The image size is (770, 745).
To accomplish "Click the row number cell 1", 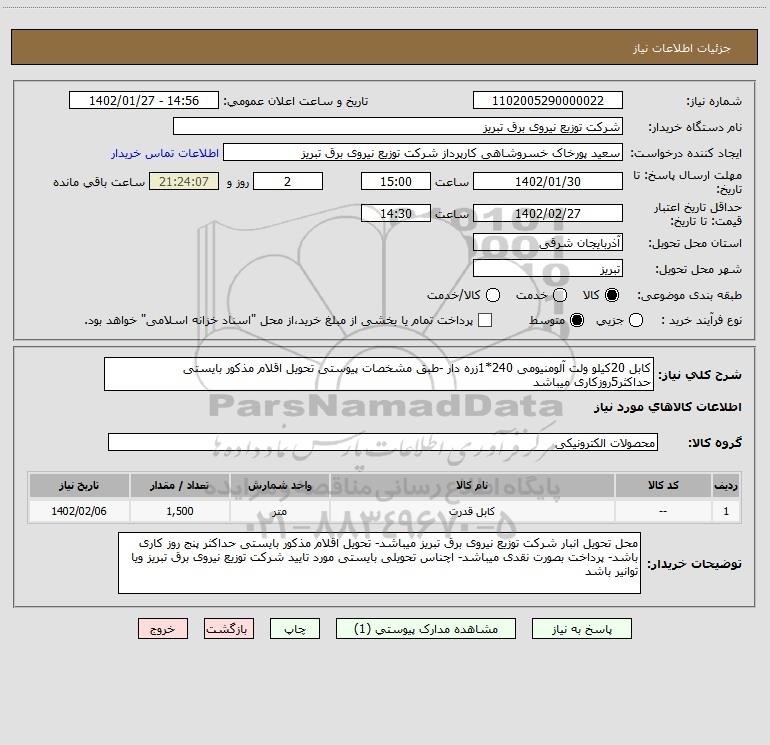I will pos(726,511).
